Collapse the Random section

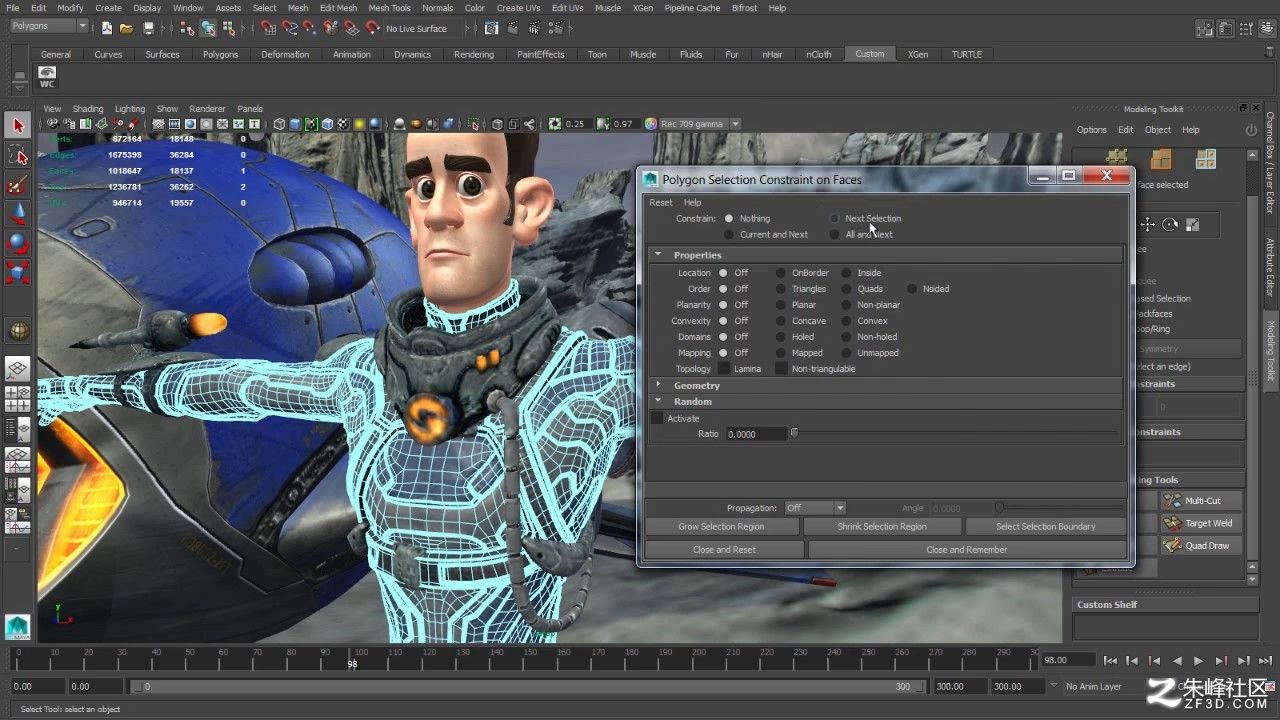point(658,401)
